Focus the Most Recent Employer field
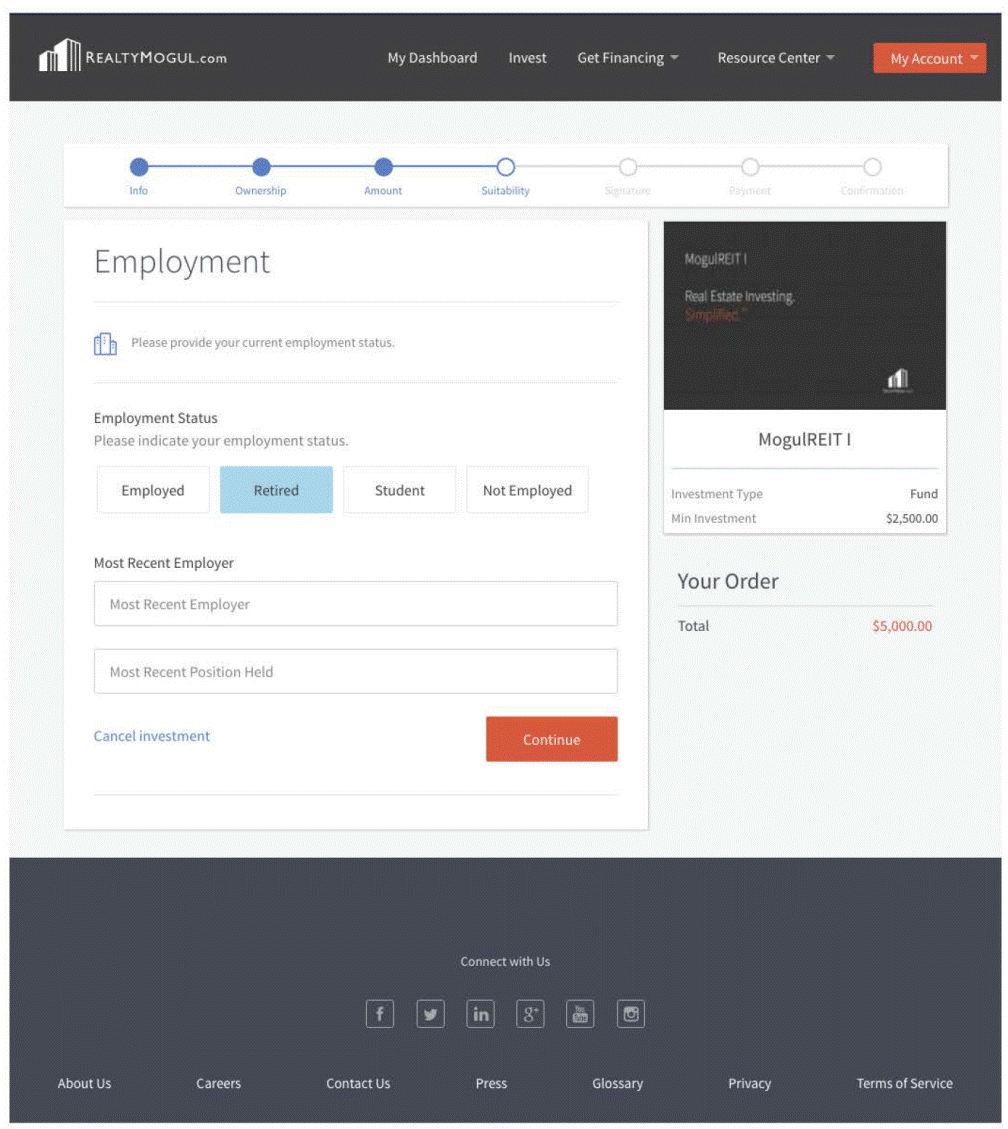 point(355,604)
